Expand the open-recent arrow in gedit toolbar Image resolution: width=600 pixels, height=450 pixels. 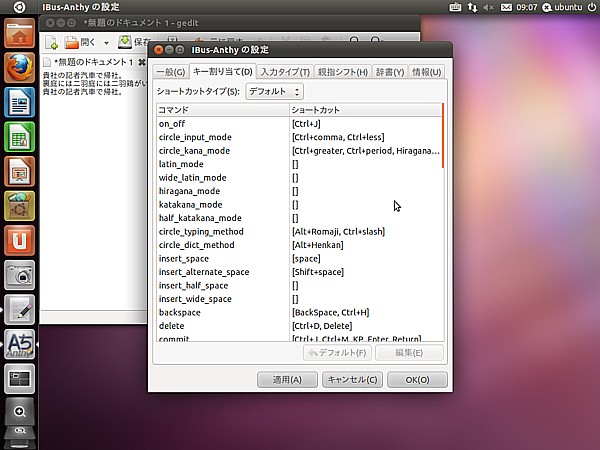point(106,43)
